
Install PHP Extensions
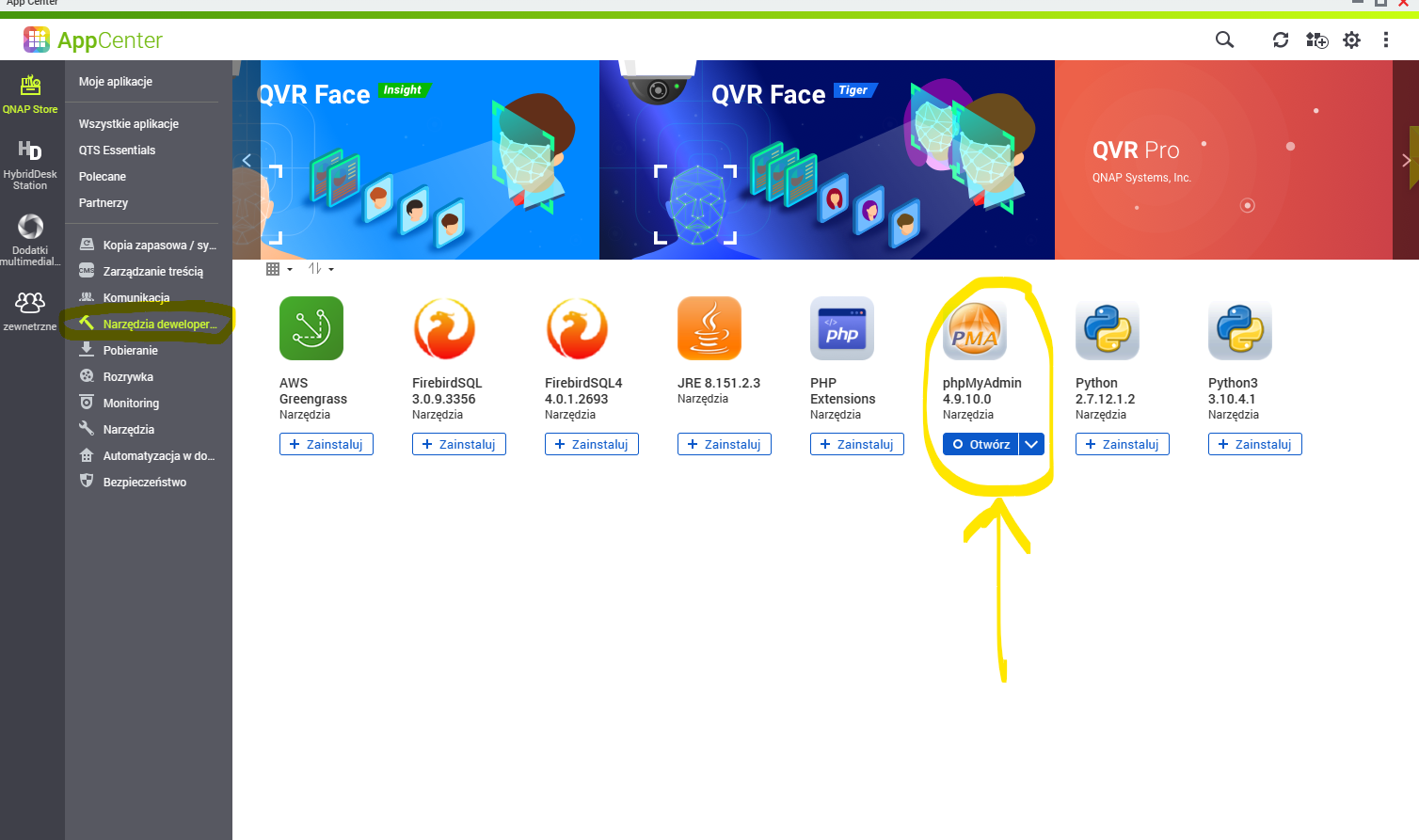pyautogui.click(x=857, y=444)
